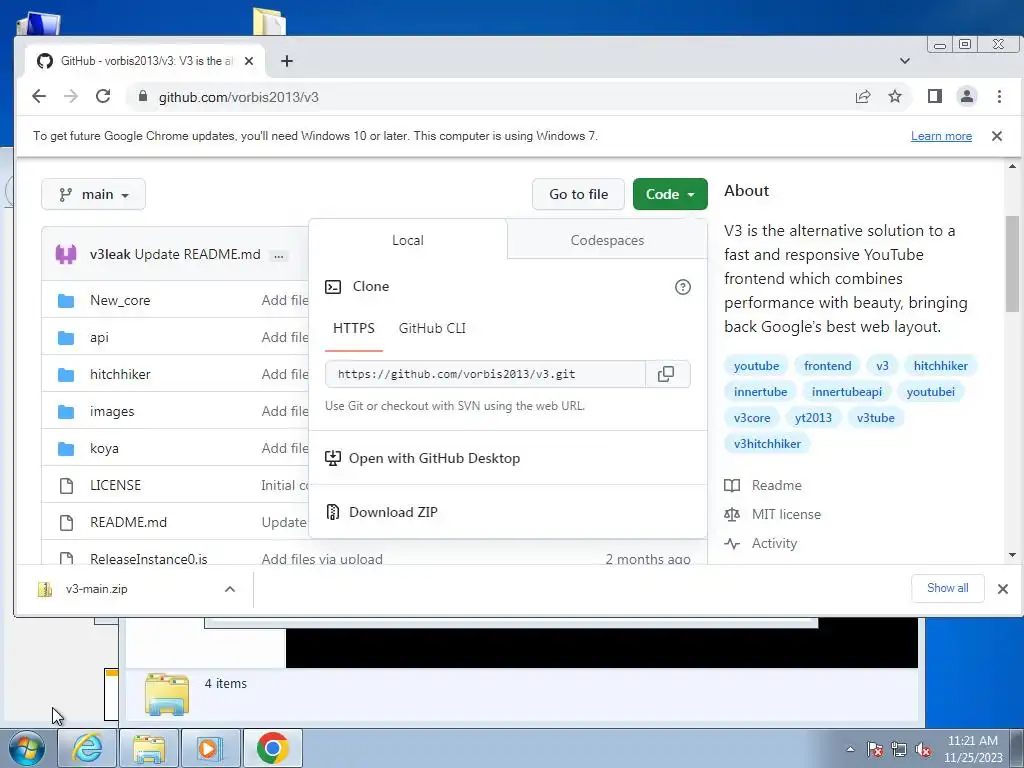Open the Activity link

pyautogui.click(x=775, y=543)
